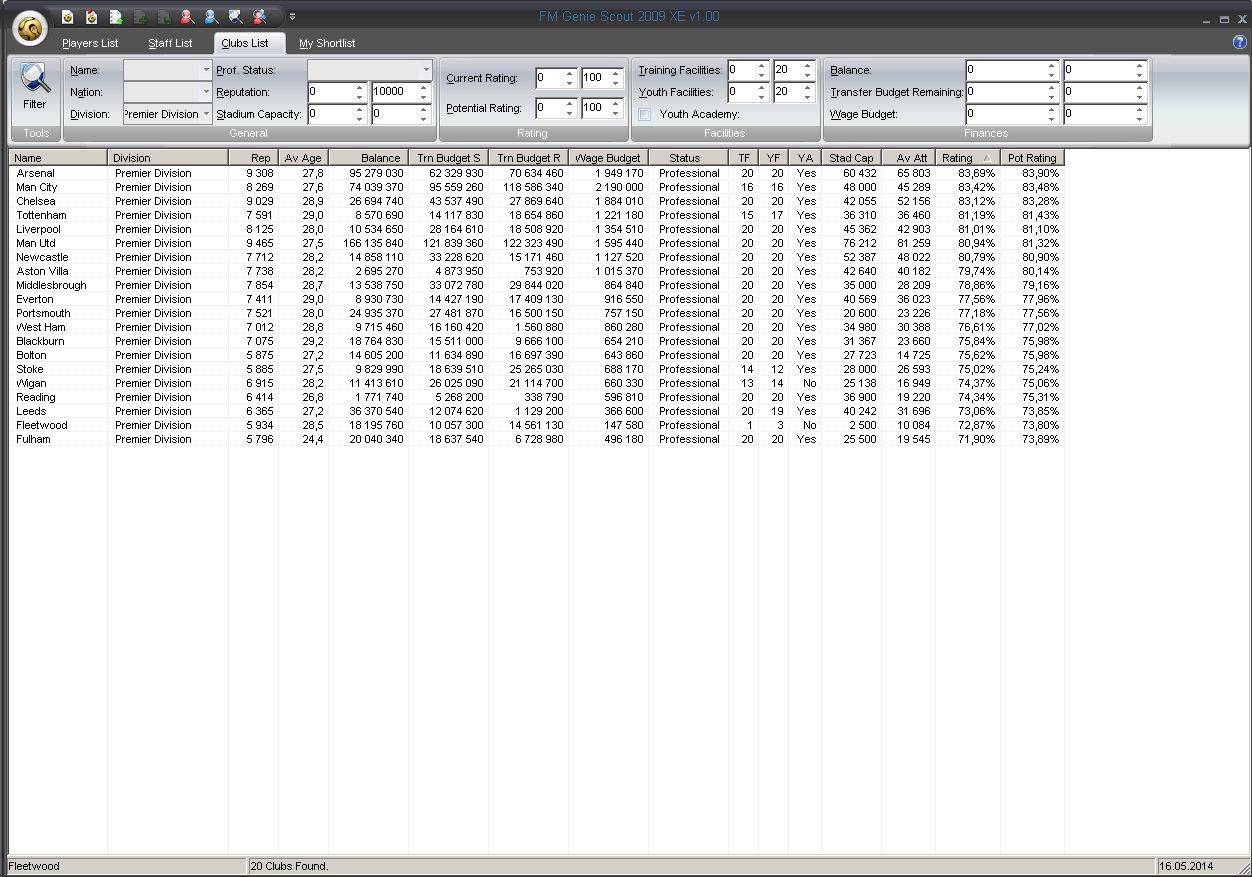
Task: Open the golden football application menu orb
Action: 30,29
